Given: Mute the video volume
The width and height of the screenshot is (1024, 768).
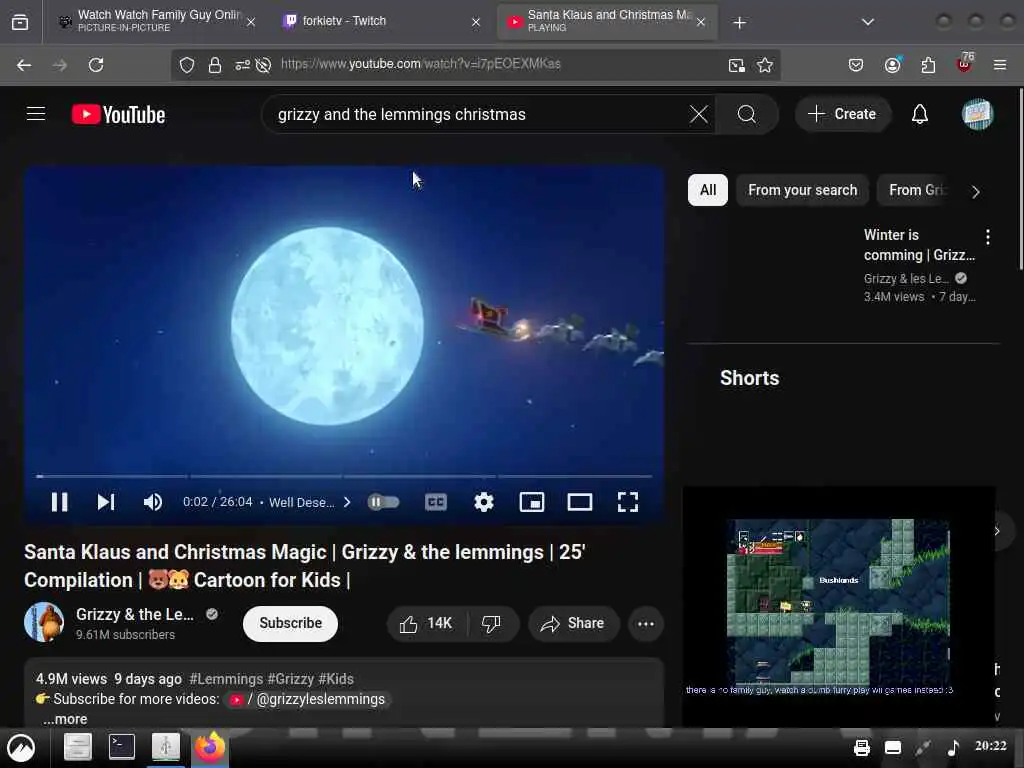Looking at the screenshot, I should [x=152, y=502].
